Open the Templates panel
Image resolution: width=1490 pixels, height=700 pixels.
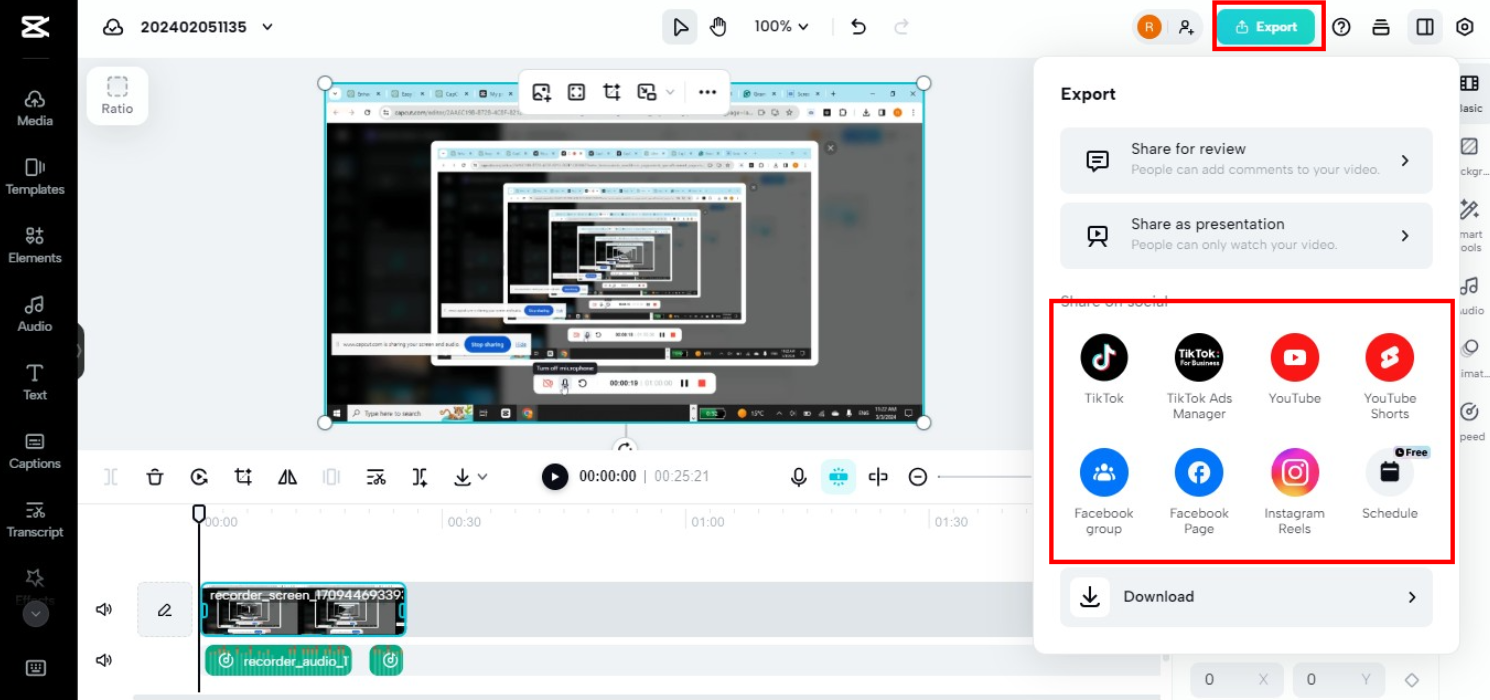(35, 177)
